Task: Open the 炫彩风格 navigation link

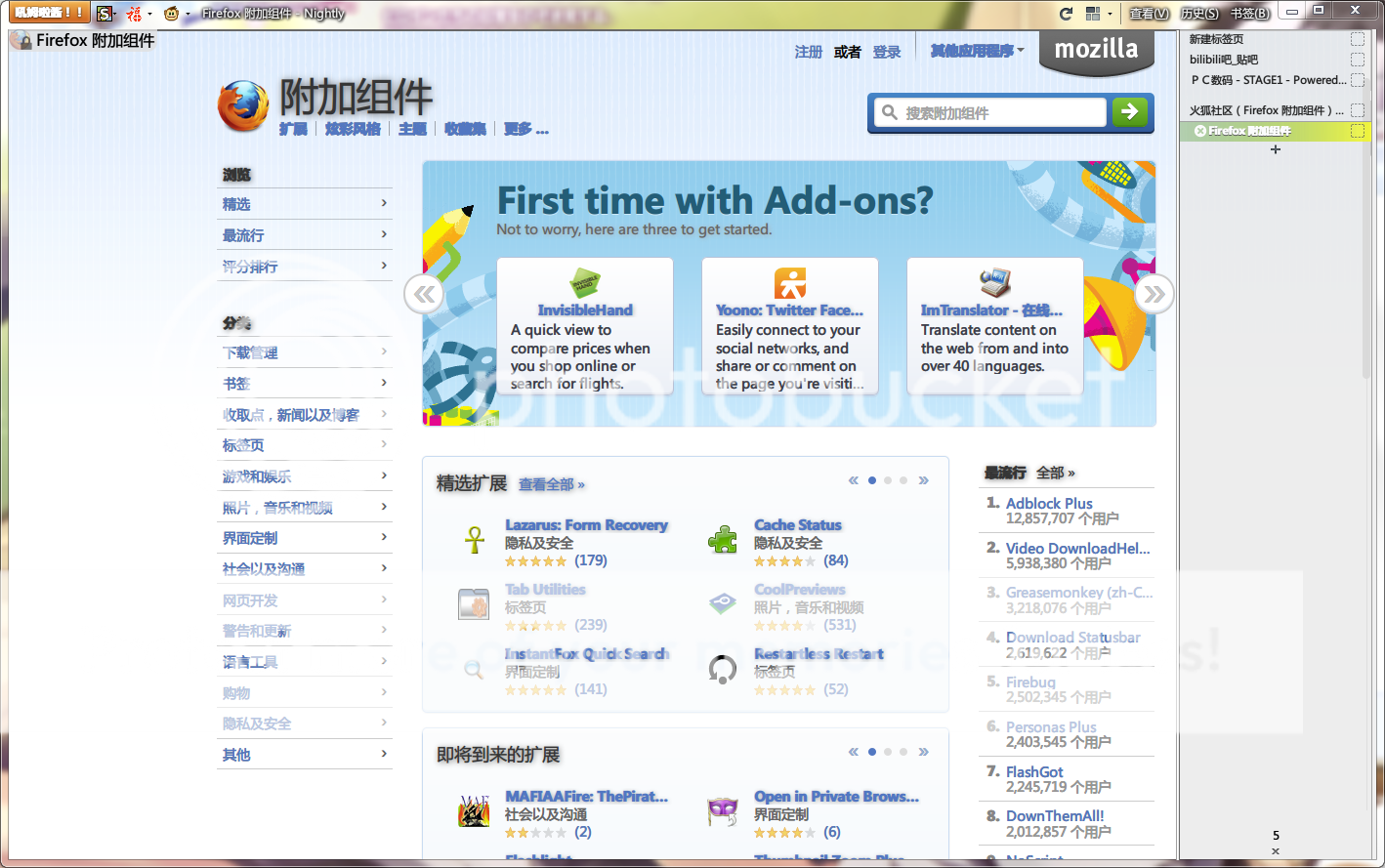Action: 353,129
